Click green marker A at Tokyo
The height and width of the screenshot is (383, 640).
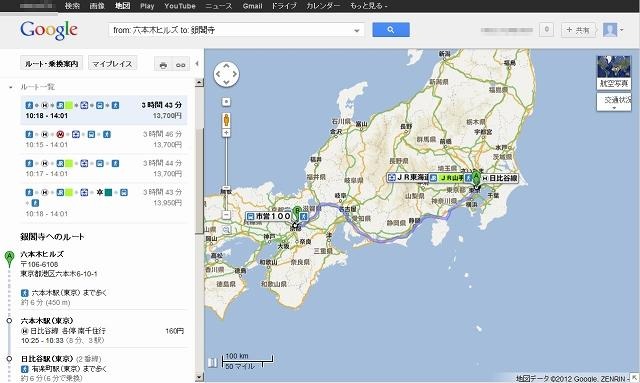coord(476,178)
